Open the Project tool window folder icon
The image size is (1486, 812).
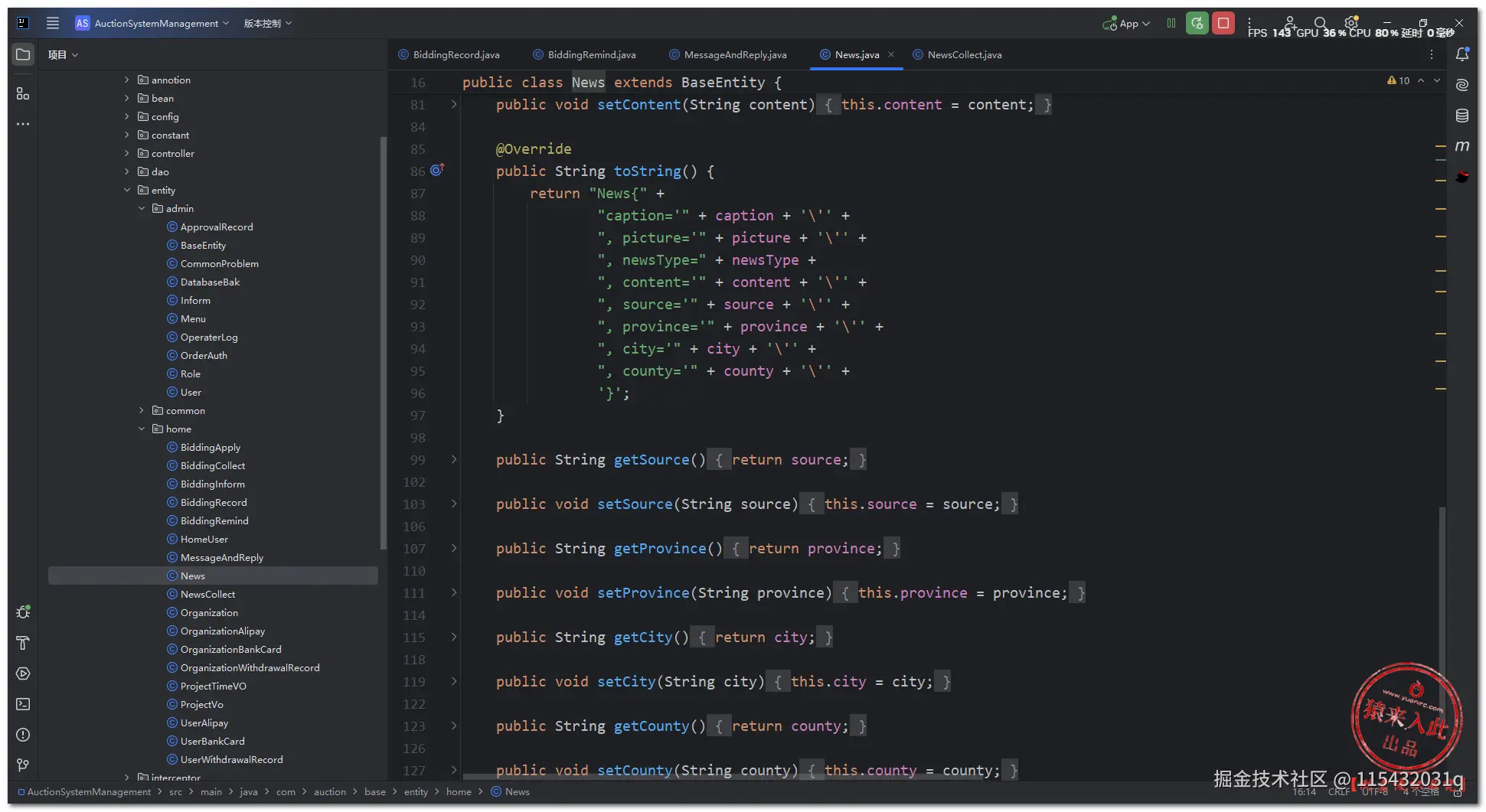[x=23, y=54]
